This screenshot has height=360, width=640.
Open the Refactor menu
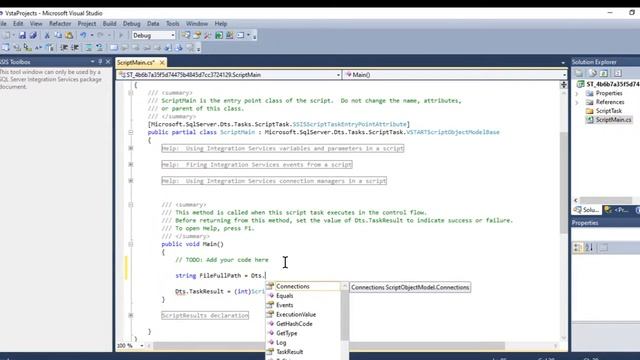60,24
